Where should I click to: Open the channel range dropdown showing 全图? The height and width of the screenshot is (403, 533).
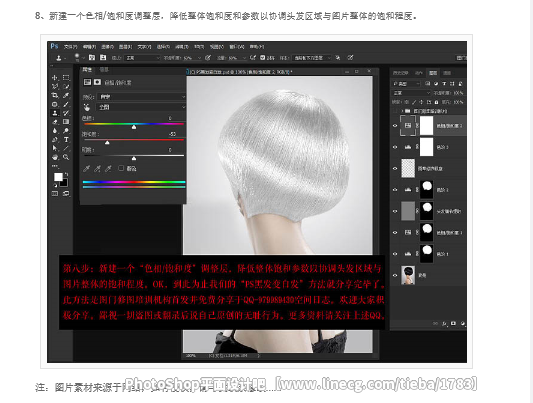[x=141, y=107]
